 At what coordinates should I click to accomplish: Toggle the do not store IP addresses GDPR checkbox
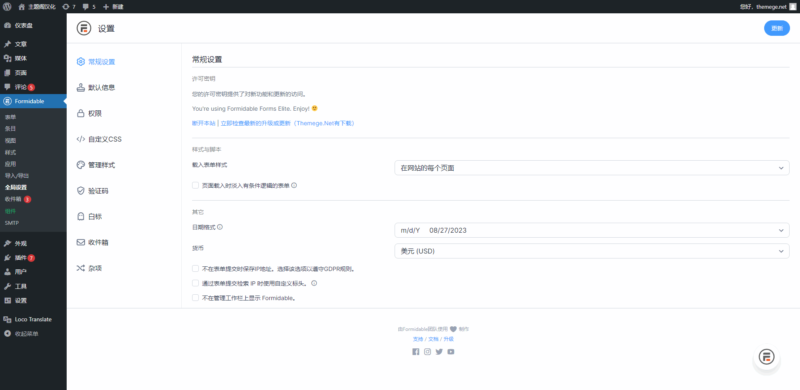[x=195, y=268]
